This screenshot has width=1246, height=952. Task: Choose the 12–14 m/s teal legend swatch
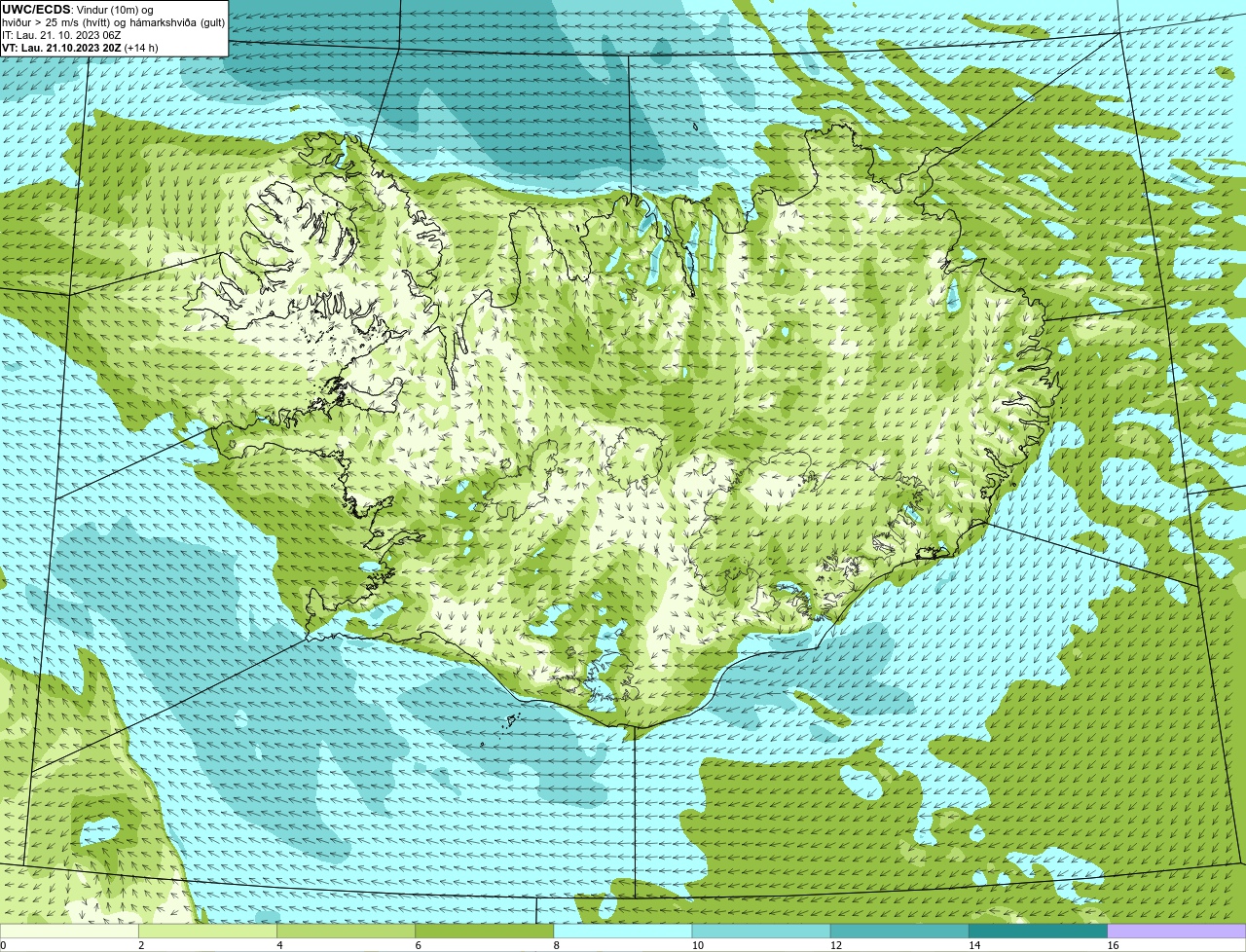coord(900,931)
